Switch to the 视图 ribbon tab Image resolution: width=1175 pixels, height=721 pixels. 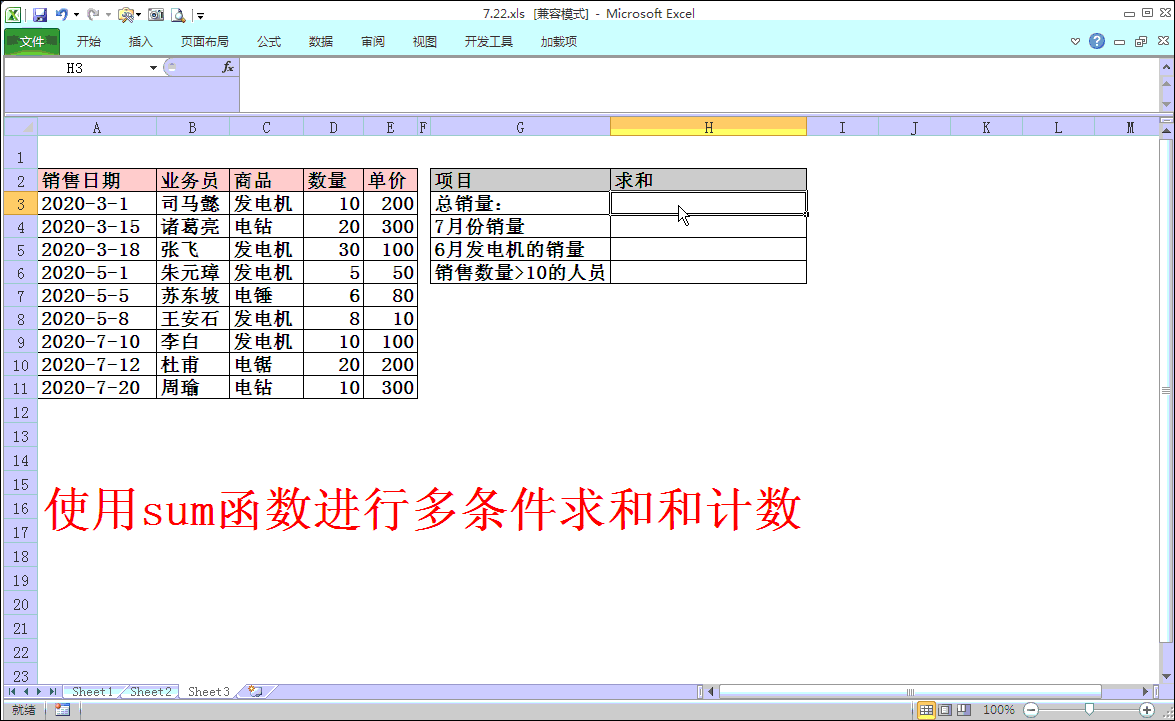click(424, 41)
